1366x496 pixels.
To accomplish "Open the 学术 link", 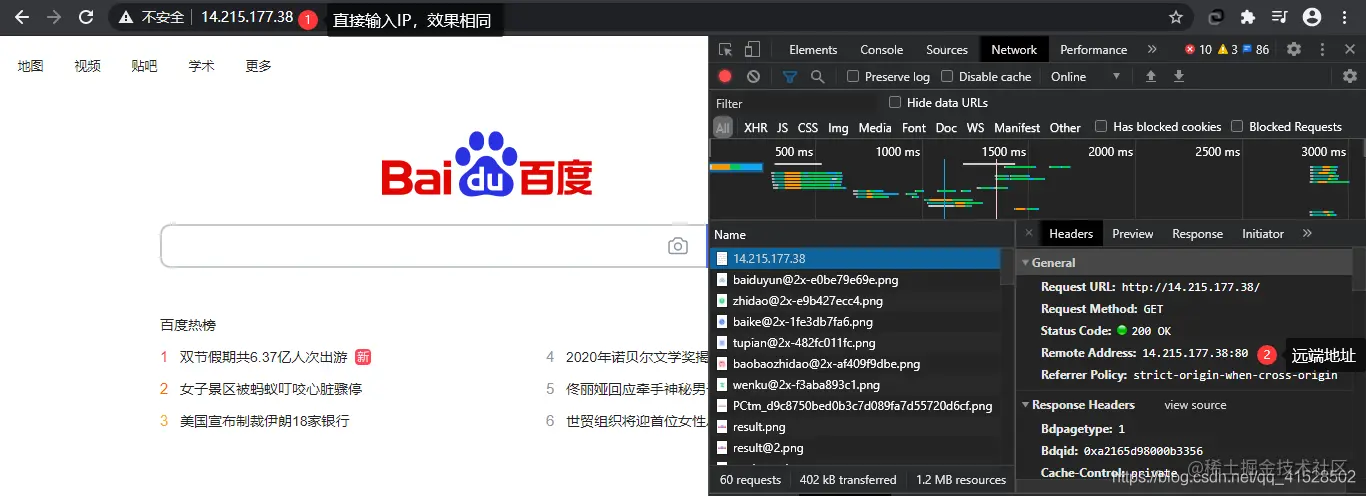I will 201,65.
